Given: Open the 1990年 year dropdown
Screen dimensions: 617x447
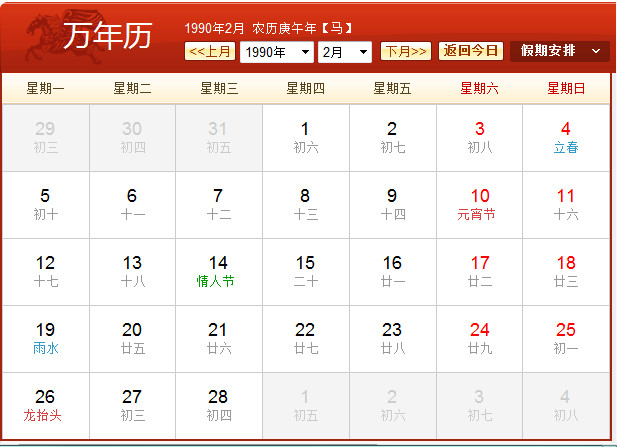Looking at the screenshot, I should pos(276,52).
